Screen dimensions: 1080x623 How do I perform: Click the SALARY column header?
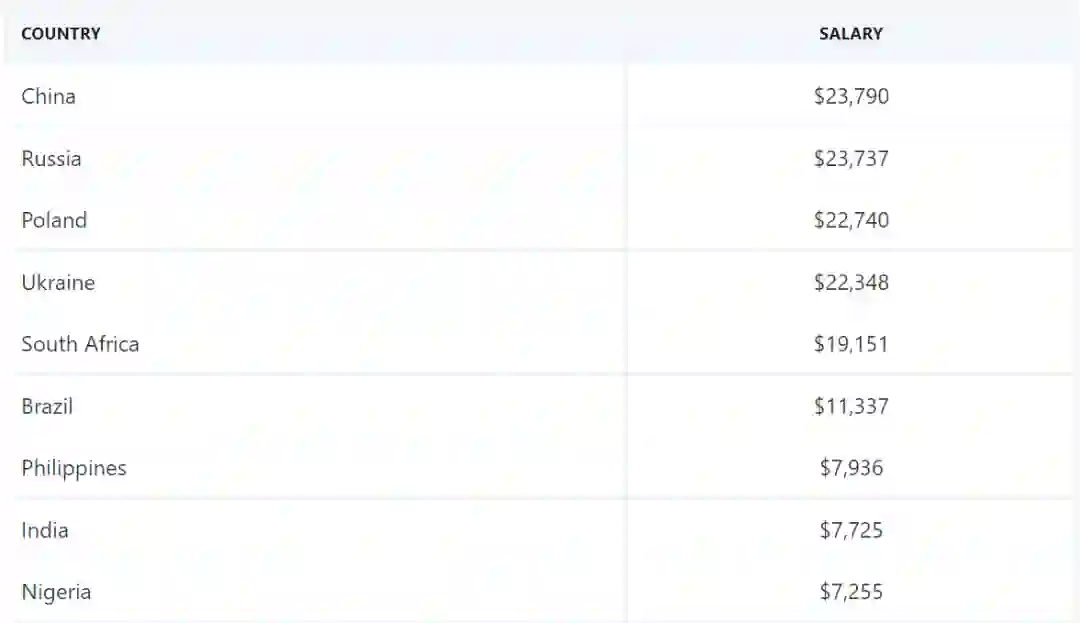[851, 34]
